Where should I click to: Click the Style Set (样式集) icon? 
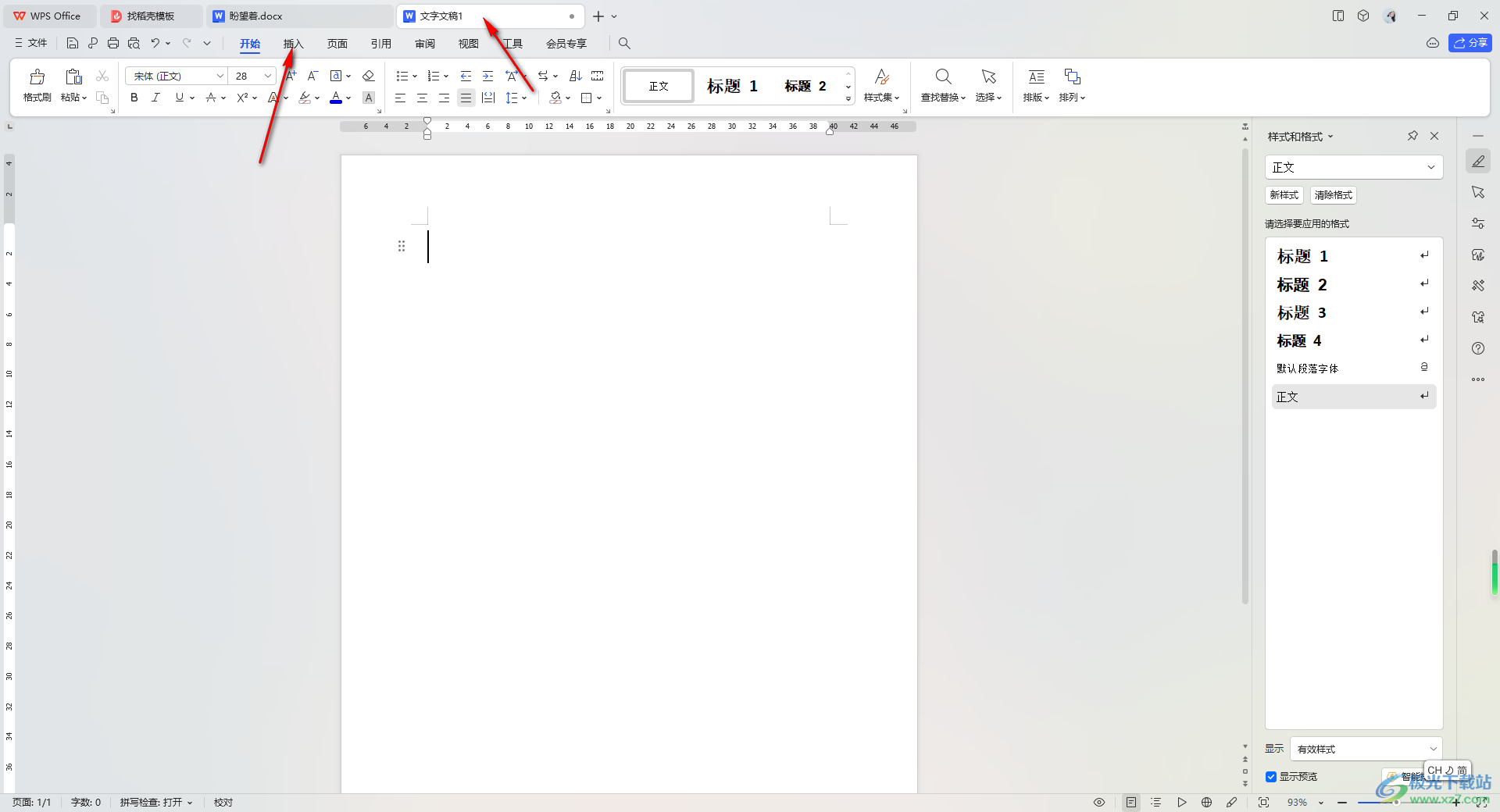(881, 77)
